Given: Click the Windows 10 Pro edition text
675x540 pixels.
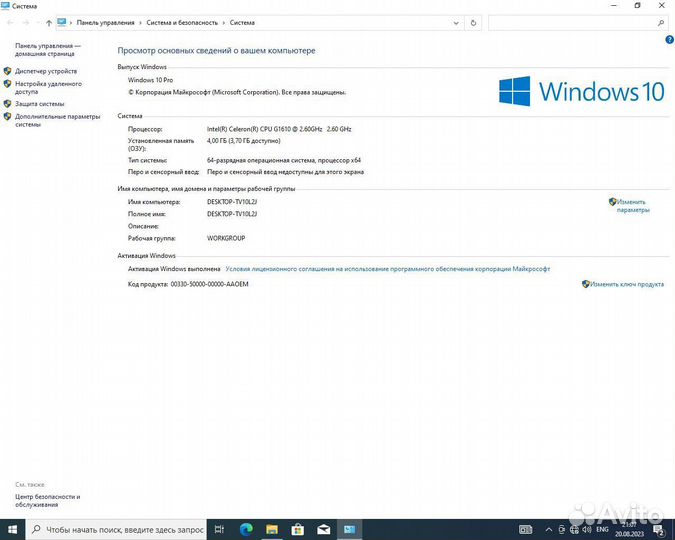Looking at the screenshot, I should (150, 80).
